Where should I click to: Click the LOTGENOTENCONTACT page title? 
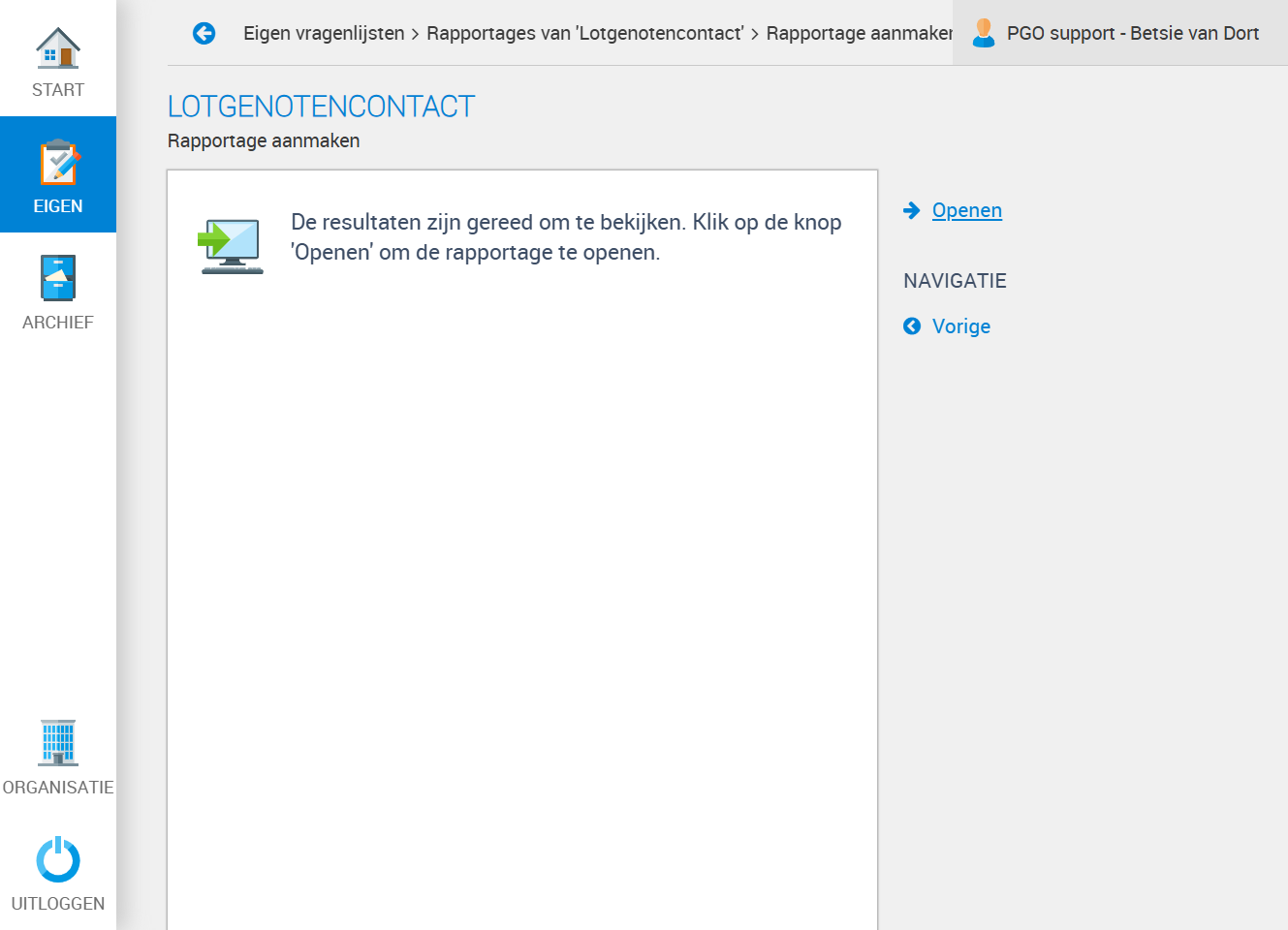click(322, 107)
